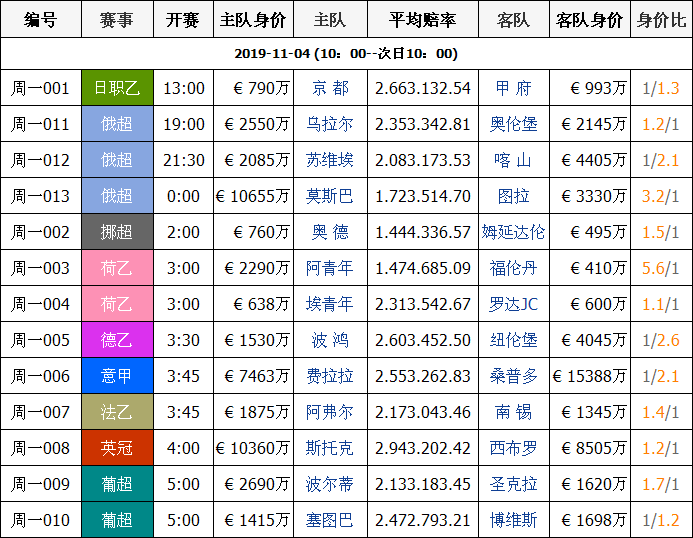Click home team 阿青年
The image size is (693, 538).
tap(330, 268)
